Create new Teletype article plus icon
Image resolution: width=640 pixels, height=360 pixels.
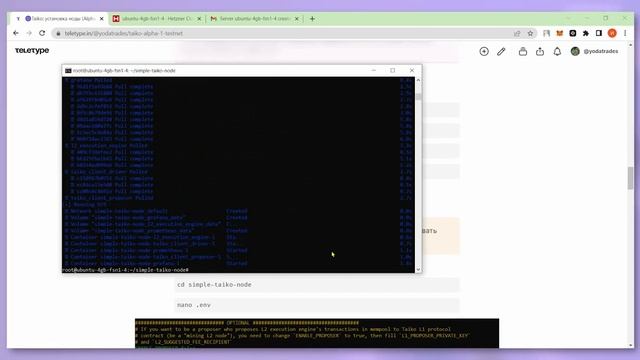click(484, 51)
